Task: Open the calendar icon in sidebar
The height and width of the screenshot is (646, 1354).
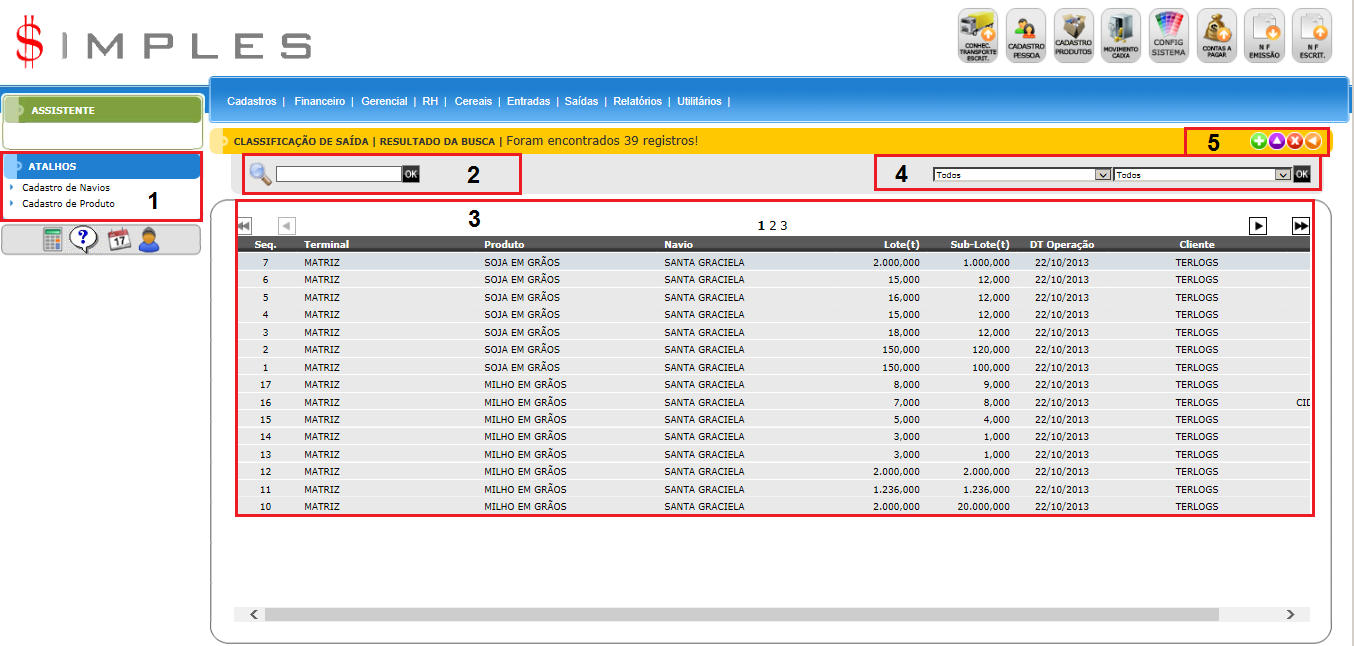Action: [119, 240]
